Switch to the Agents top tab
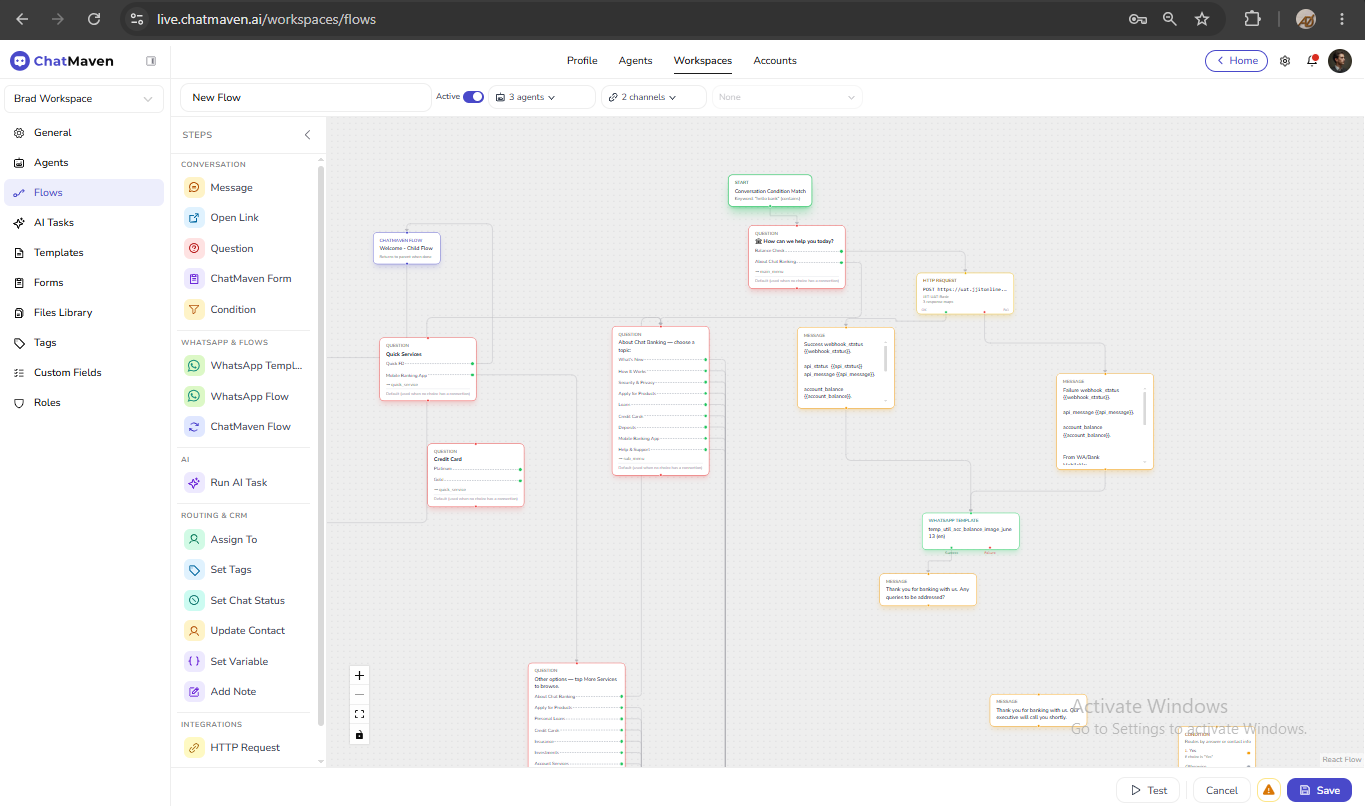 [x=635, y=61]
